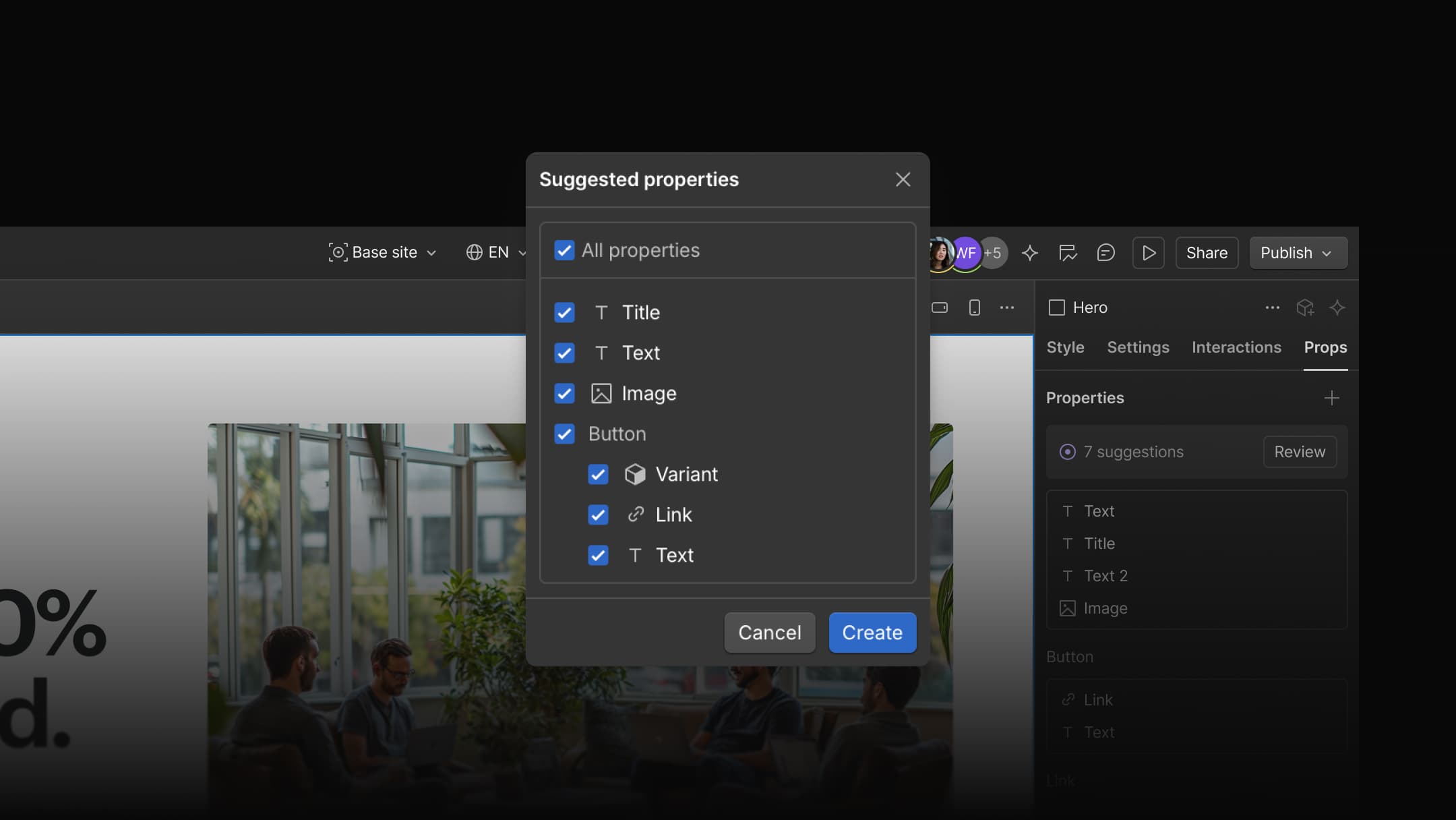Toggle the Image property checkbox
The image size is (1456, 820).
[564, 393]
